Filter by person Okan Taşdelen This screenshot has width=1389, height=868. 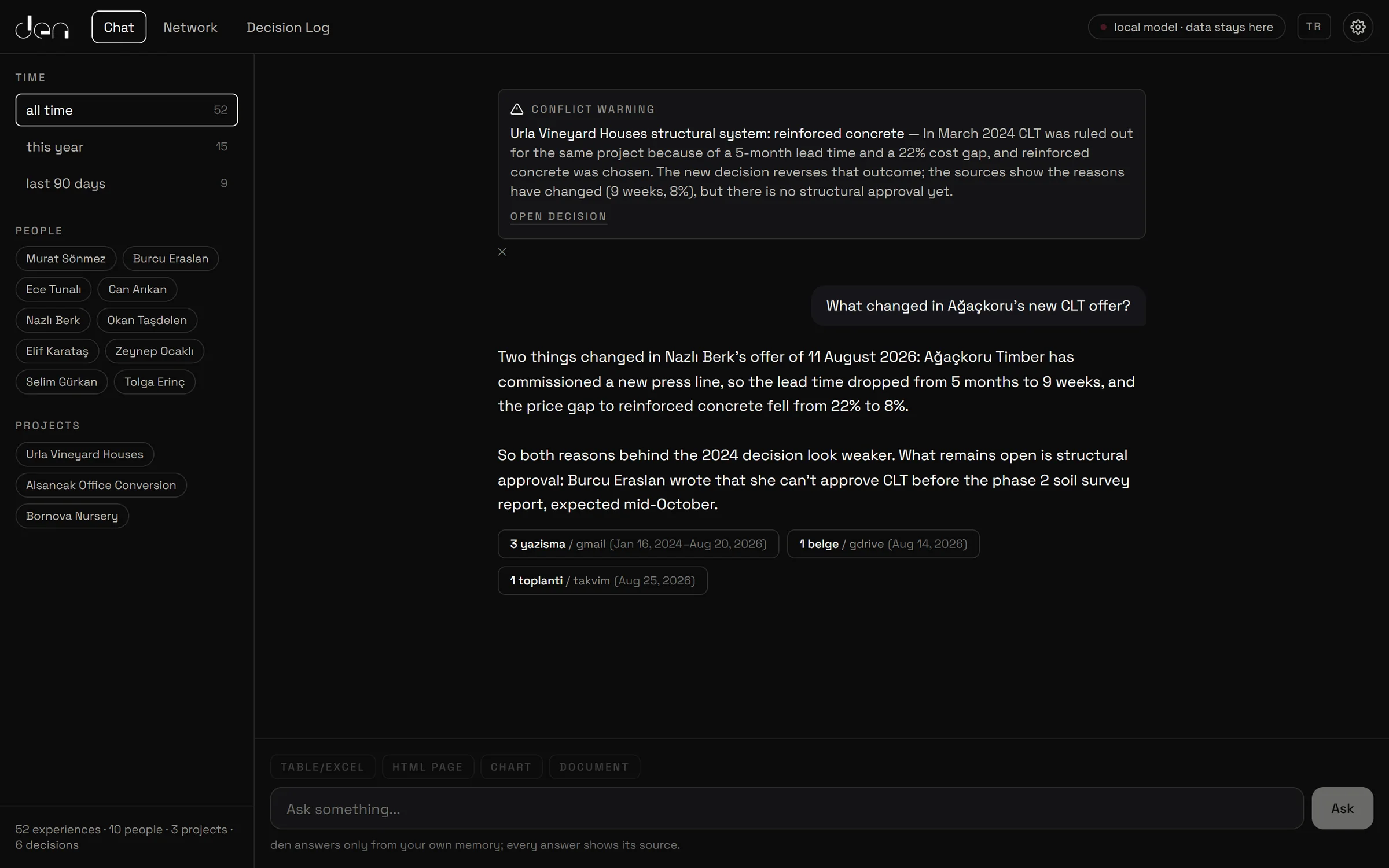pyautogui.click(x=147, y=320)
